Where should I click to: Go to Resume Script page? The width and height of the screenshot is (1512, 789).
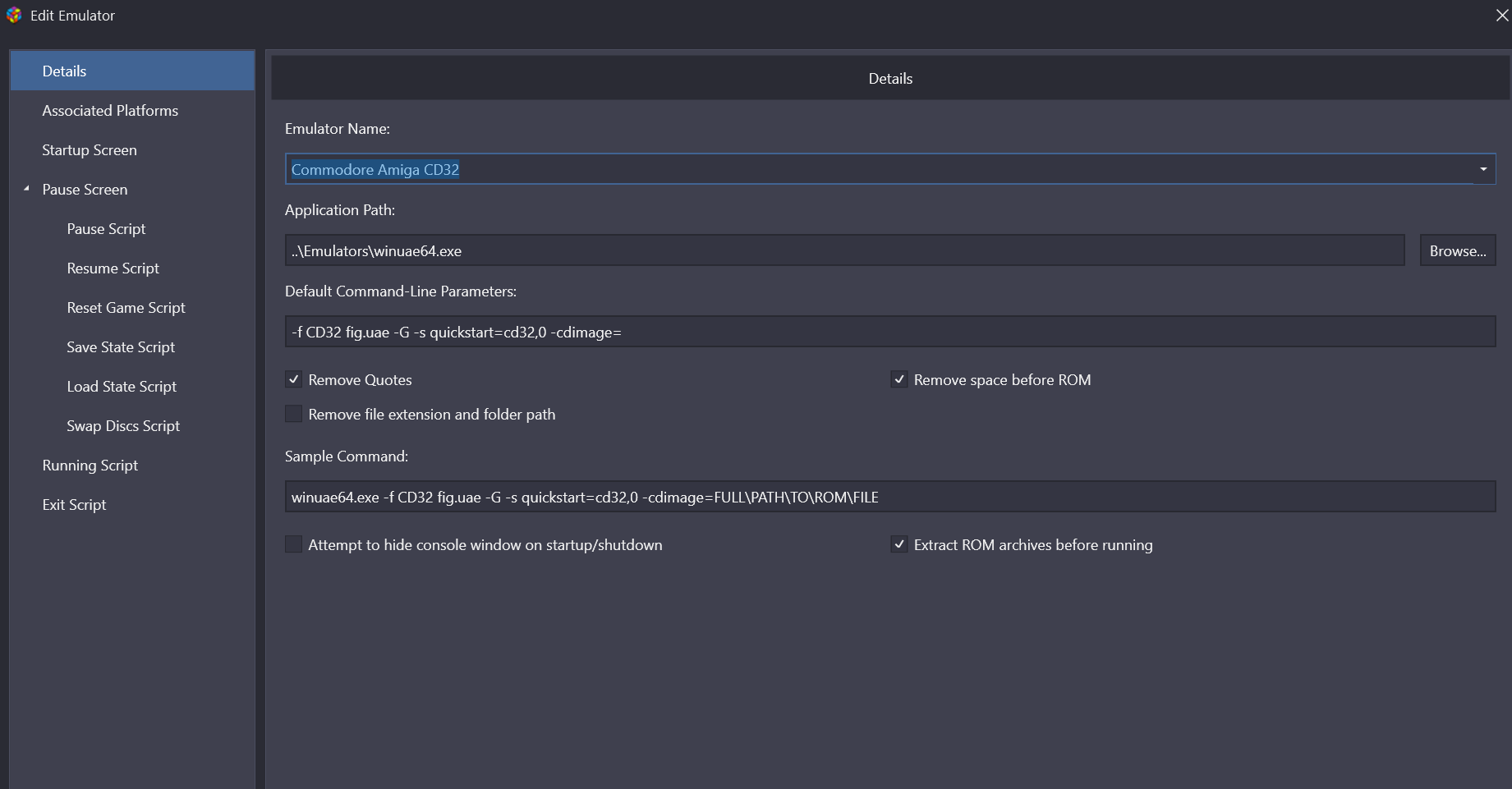coord(113,268)
